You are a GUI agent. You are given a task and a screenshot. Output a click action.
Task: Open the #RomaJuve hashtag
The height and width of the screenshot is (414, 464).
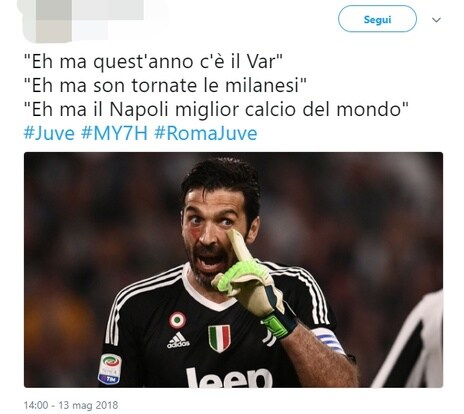click(x=206, y=134)
